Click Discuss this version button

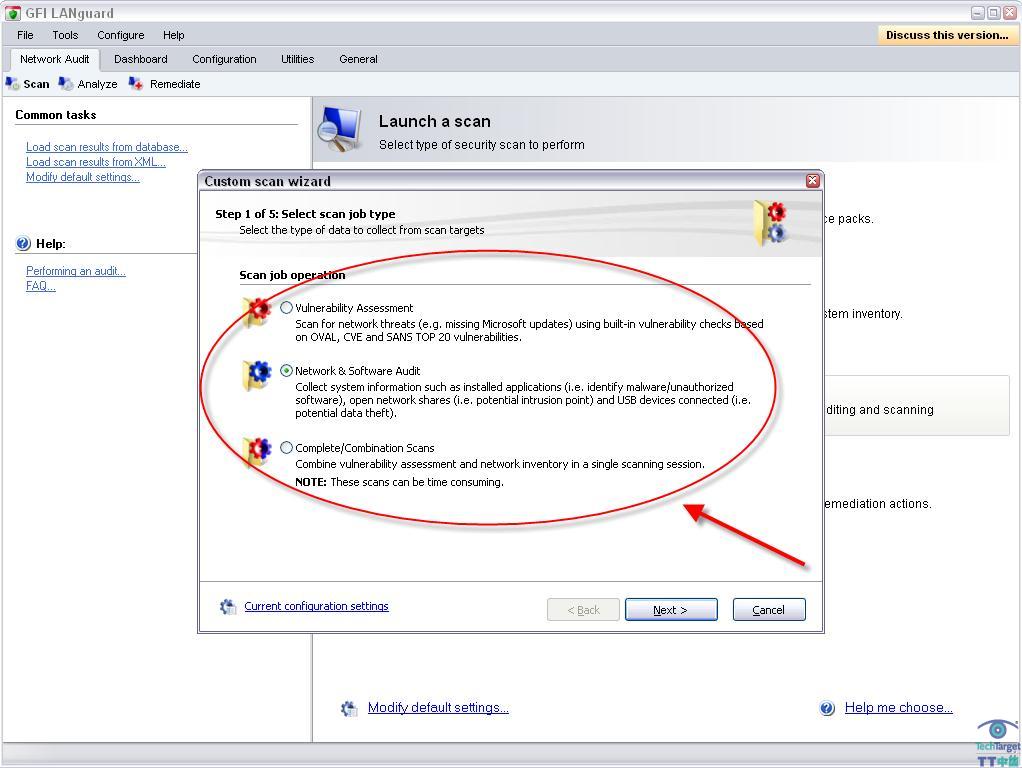click(947, 35)
